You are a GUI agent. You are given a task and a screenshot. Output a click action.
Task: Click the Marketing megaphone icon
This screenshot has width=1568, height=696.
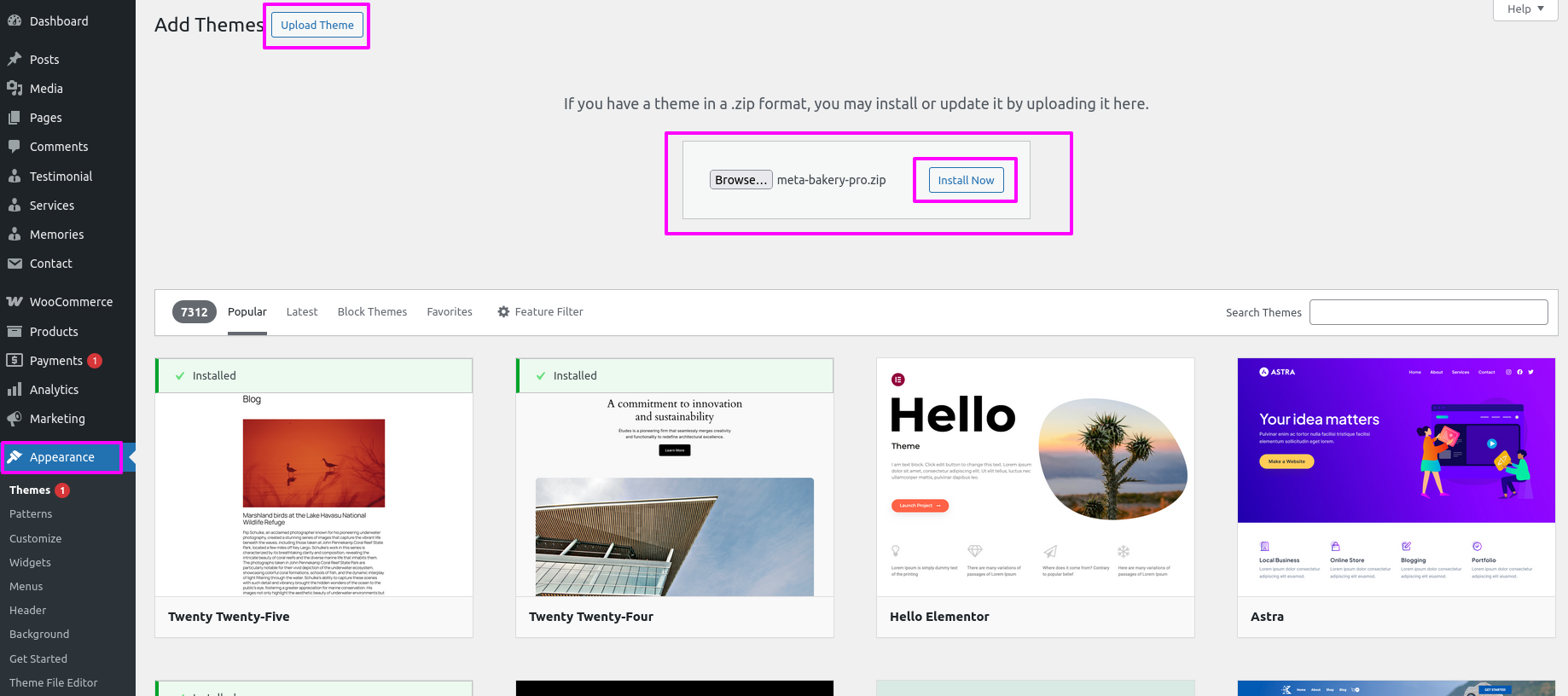pos(15,419)
